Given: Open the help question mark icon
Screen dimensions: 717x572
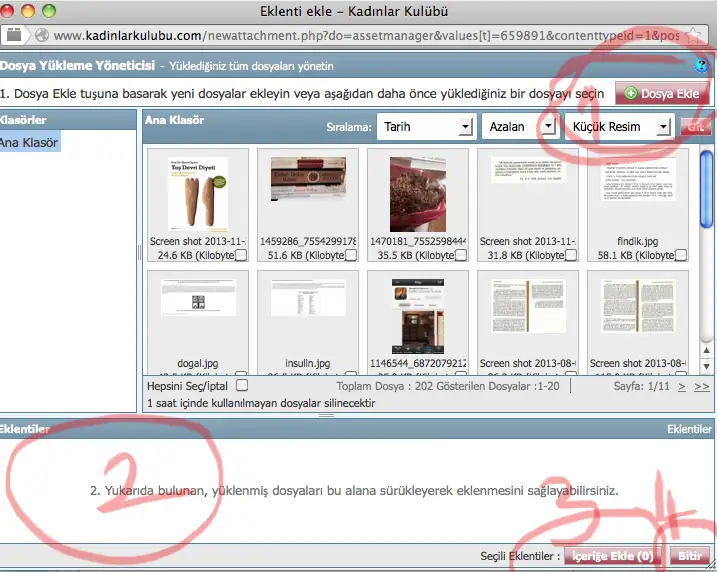Looking at the screenshot, I should 701,66.
